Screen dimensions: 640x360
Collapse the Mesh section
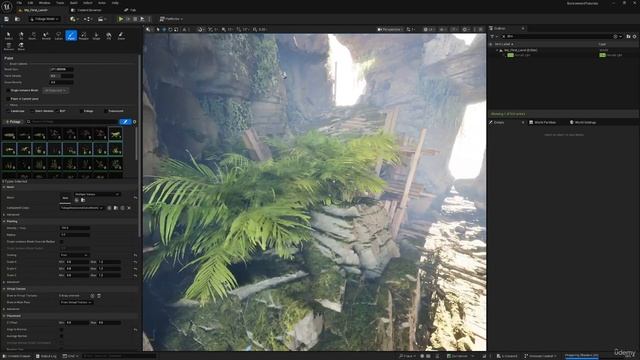pyautogui.click(x=4, y=187)
